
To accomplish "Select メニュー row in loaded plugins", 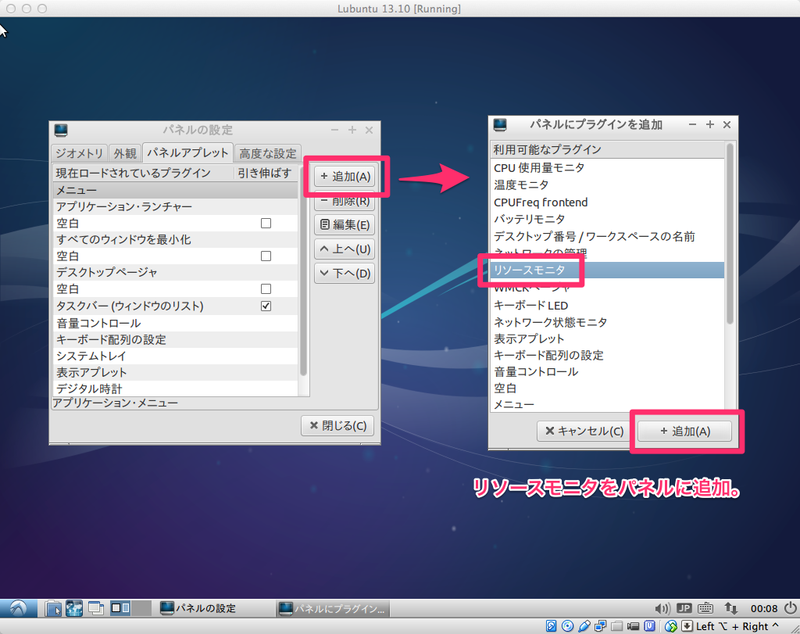I will pyautogui.click(x=175, y=190).
